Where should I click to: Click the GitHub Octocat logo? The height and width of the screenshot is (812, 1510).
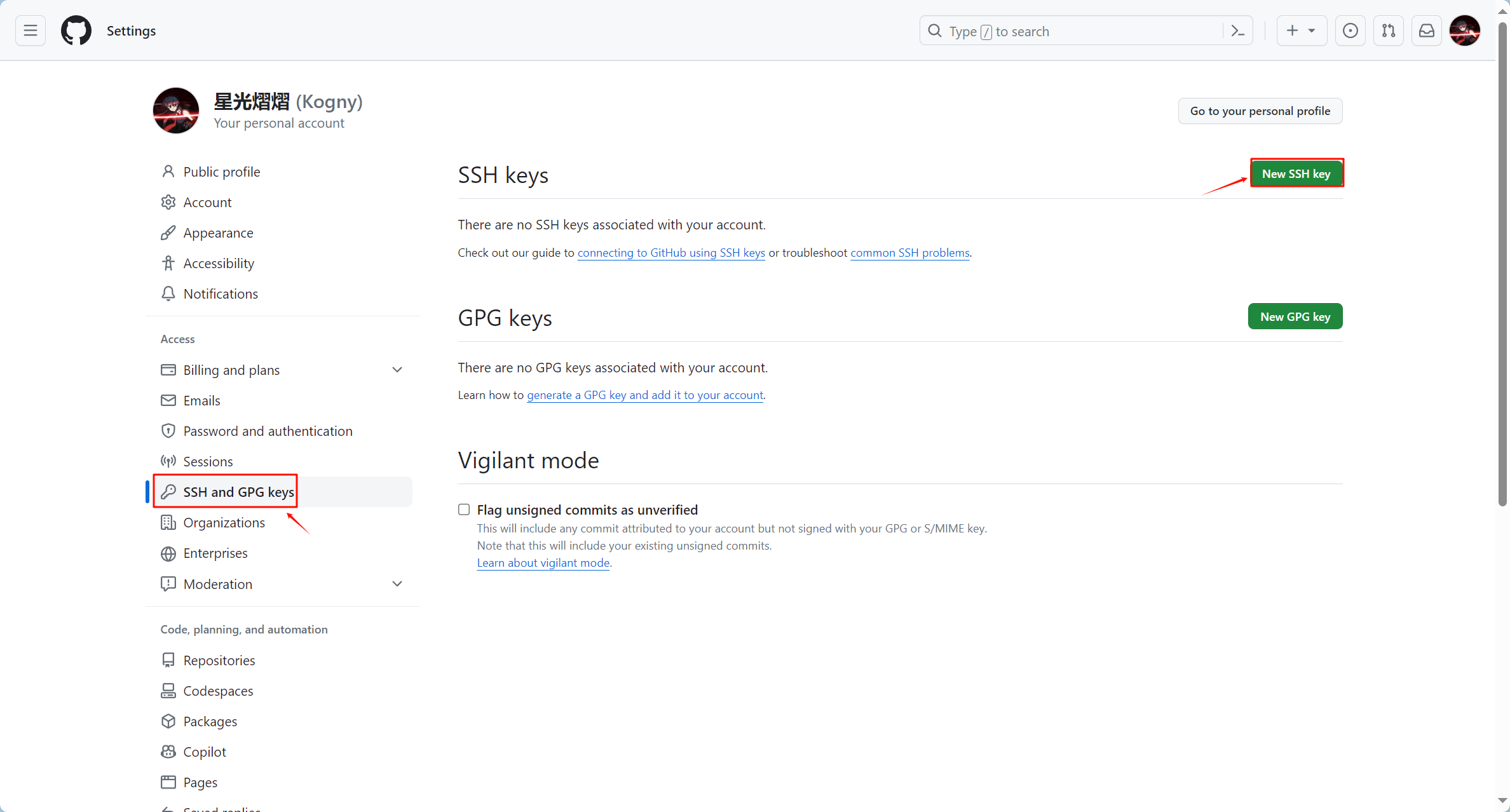(x=76, y=30)
